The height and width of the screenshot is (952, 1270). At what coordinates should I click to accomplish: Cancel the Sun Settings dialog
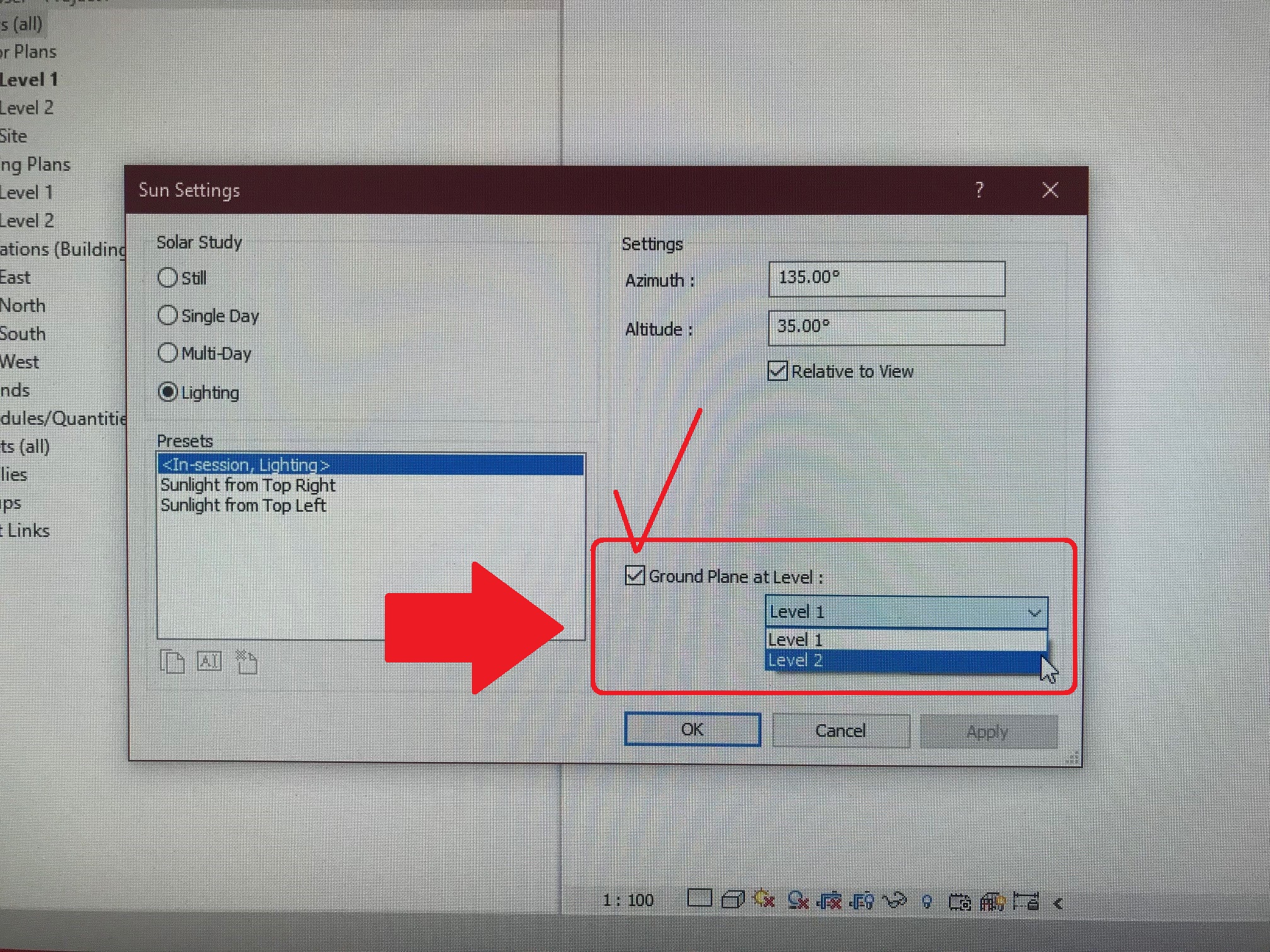(840, 730)
